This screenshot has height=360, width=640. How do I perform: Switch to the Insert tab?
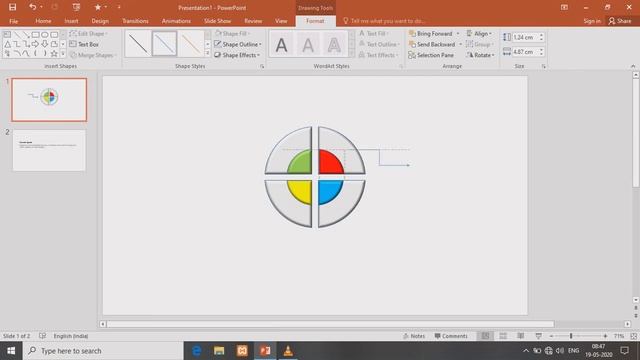point(71,21)
